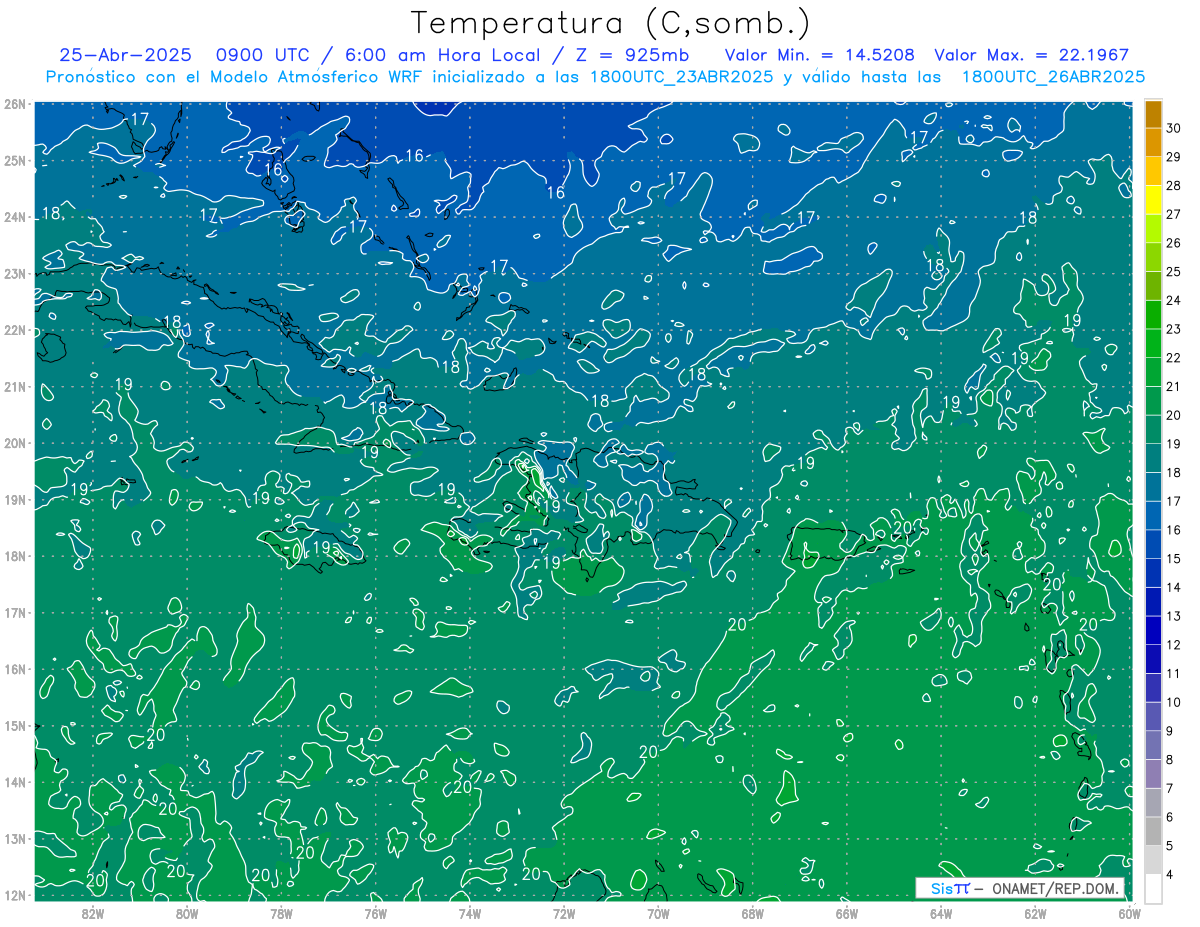Click the dark orange top swatch of the color scale

1153,114
